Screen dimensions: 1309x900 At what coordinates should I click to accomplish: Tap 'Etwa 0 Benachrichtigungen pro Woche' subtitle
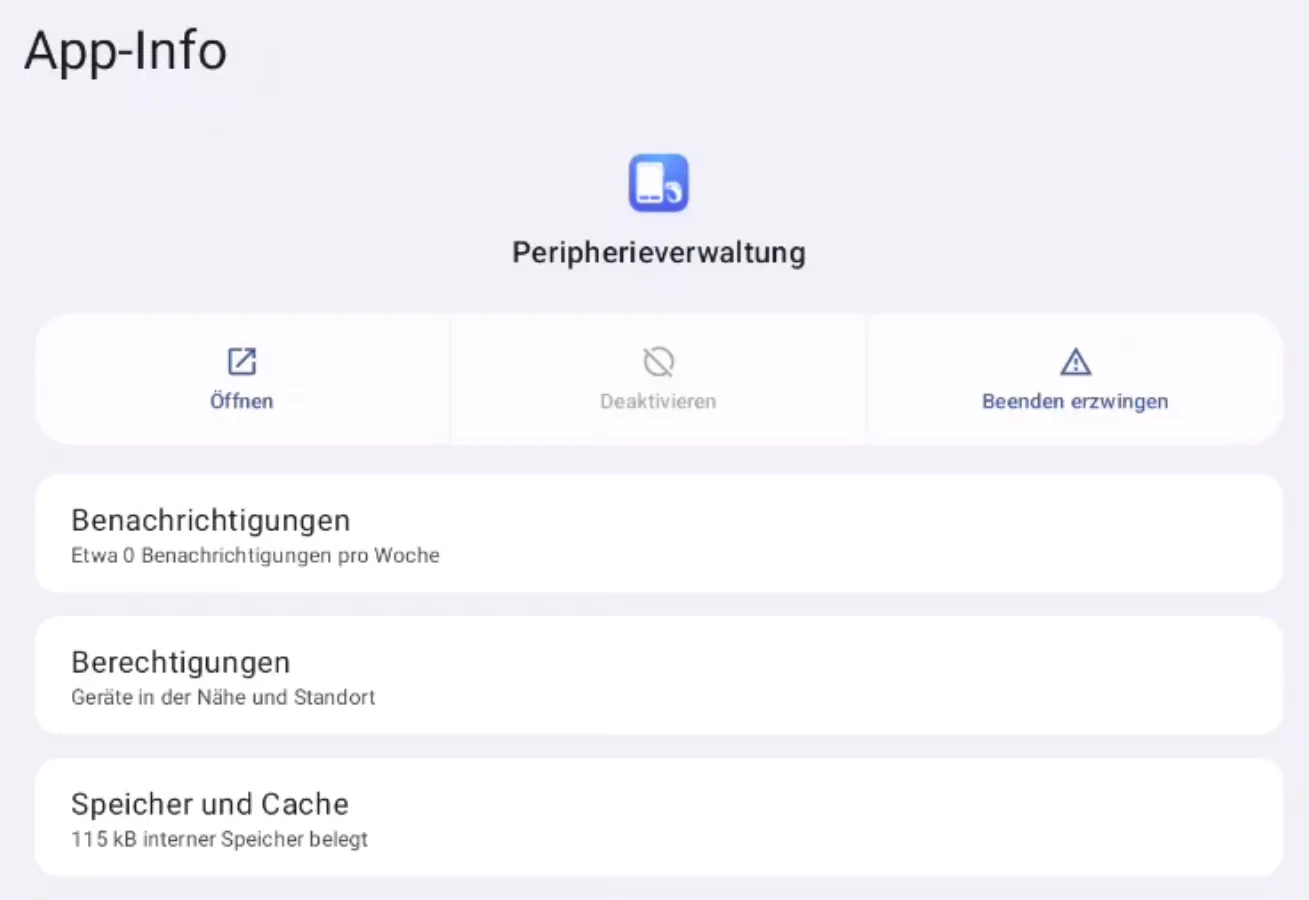pyautogui.click(x=255, y=556)
